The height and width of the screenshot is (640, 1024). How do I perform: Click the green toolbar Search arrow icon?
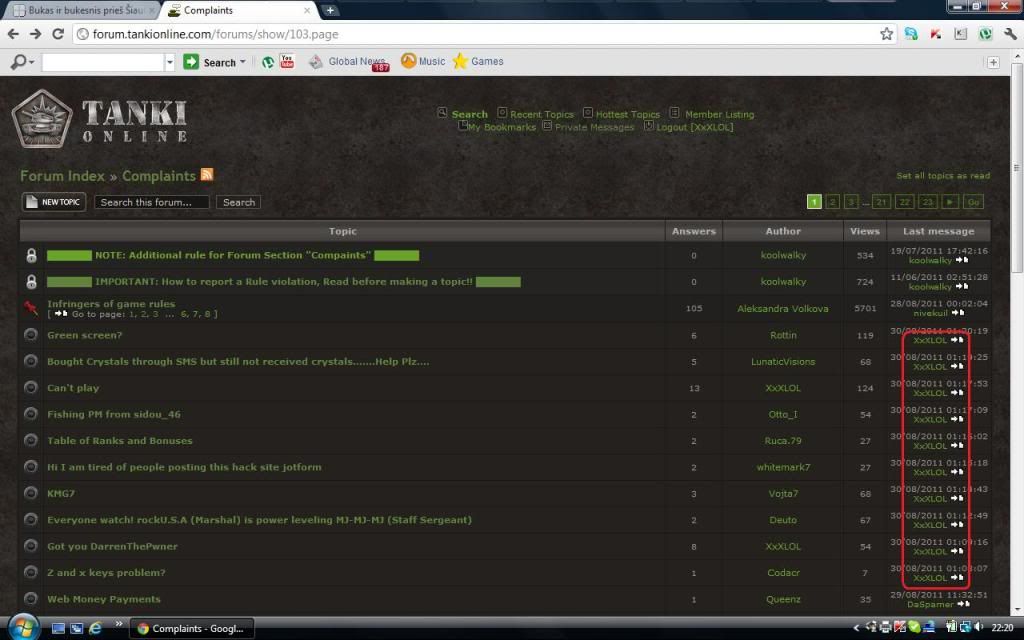tap(191, 62)
